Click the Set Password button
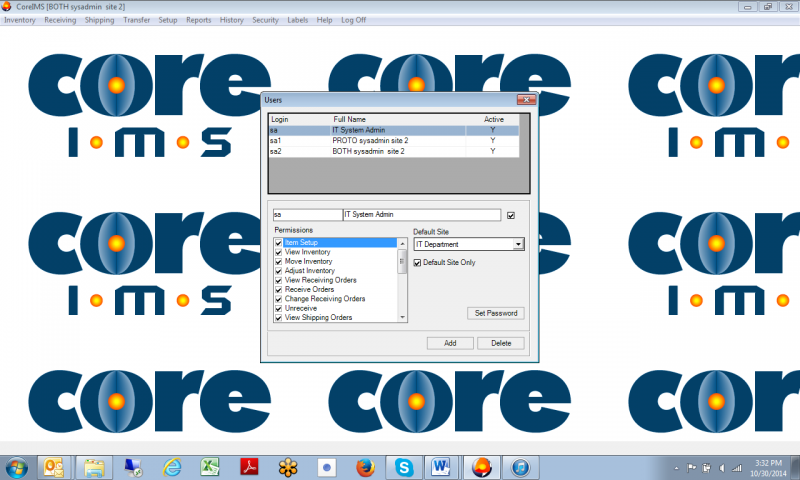Image resolution: width=800 pixels, height=480 pixels. pos(495,313)
